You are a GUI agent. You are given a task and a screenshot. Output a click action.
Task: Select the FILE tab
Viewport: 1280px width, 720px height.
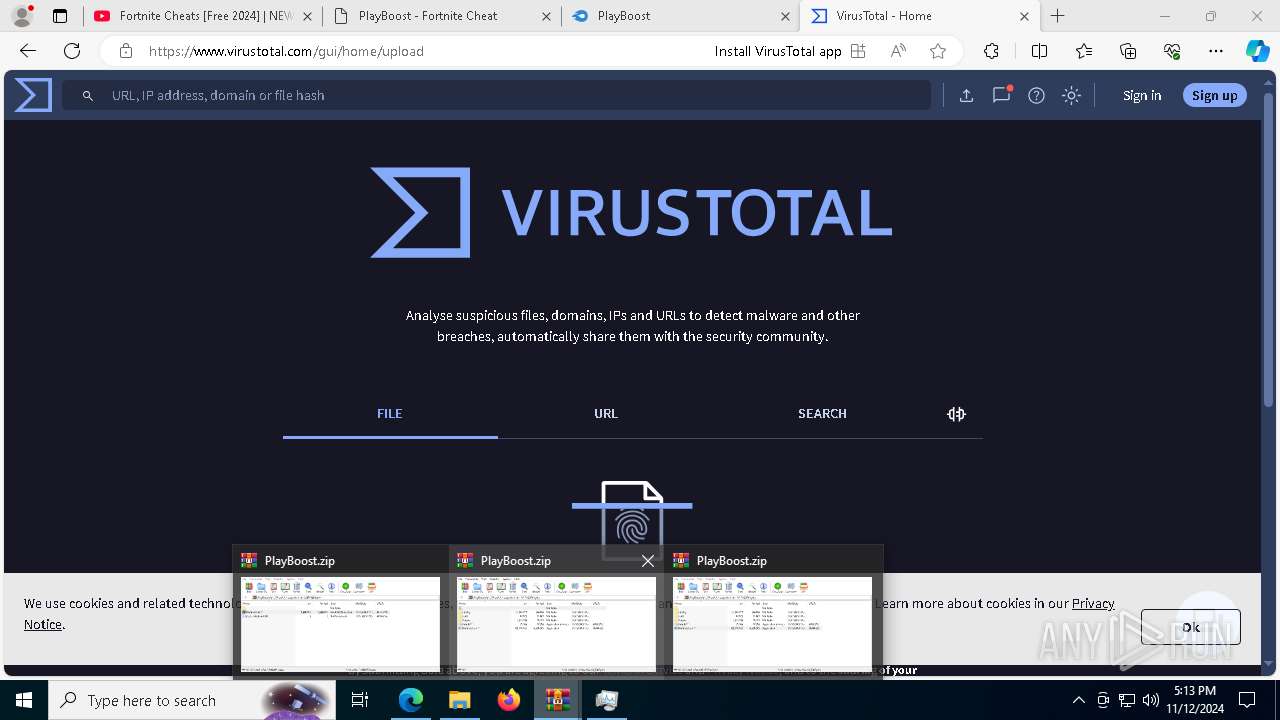(390, 413)
